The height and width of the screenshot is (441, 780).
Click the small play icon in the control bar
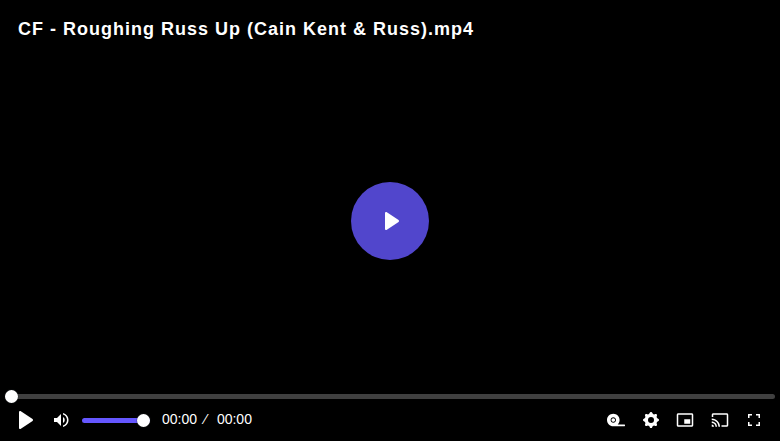(x=25, y=420)
